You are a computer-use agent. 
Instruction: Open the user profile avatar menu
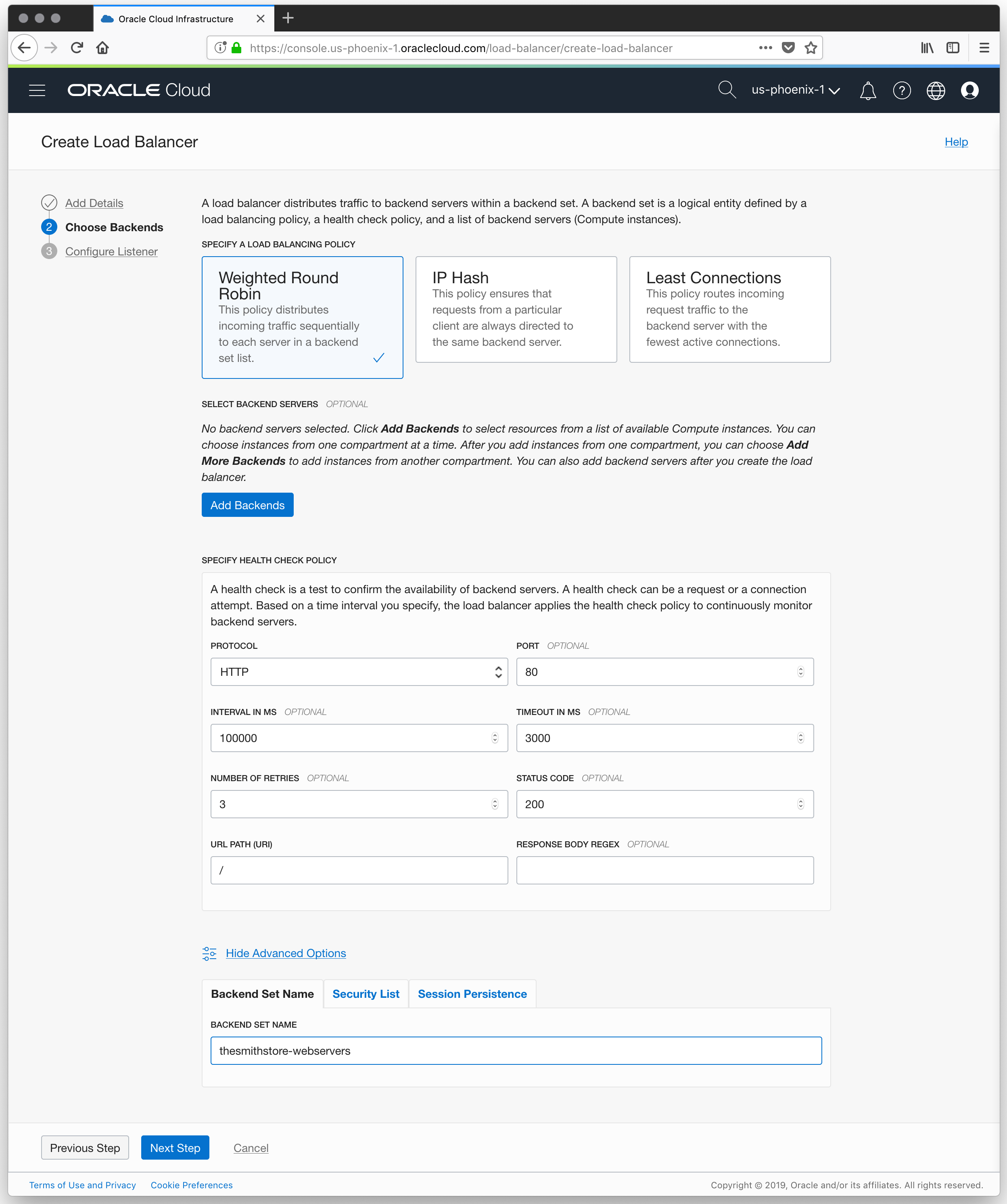(x=969, y=91)
